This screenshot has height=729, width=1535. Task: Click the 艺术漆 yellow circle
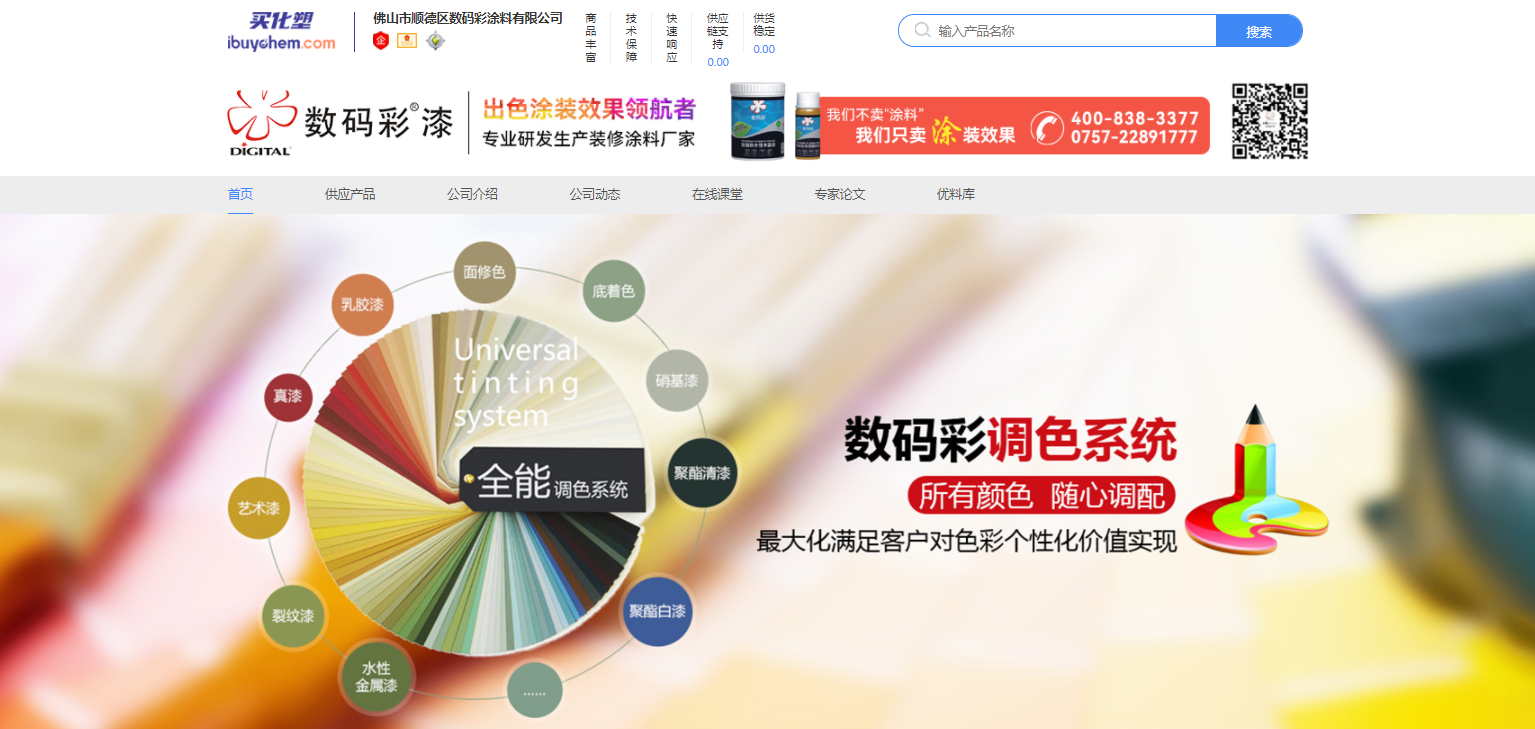pyautogui.click(x=259, y=508)
